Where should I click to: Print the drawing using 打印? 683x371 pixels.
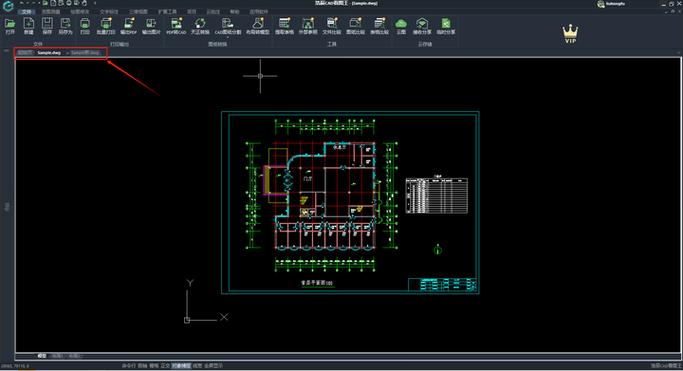tap(85, 26)
